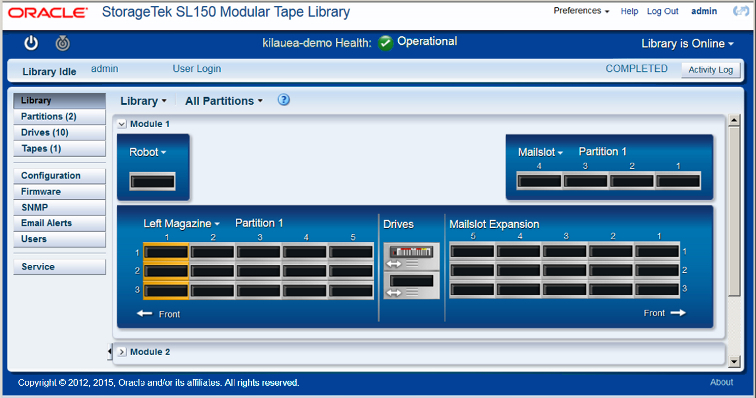Click the Help link
Screen dimensions: 756x398
pos(629,11)
